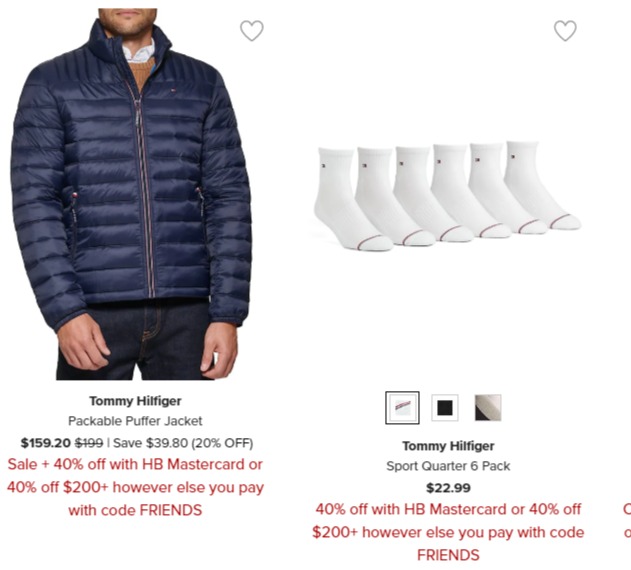Open the navy puffer jacket product photo
631x570 pixels.
(132, 194)
